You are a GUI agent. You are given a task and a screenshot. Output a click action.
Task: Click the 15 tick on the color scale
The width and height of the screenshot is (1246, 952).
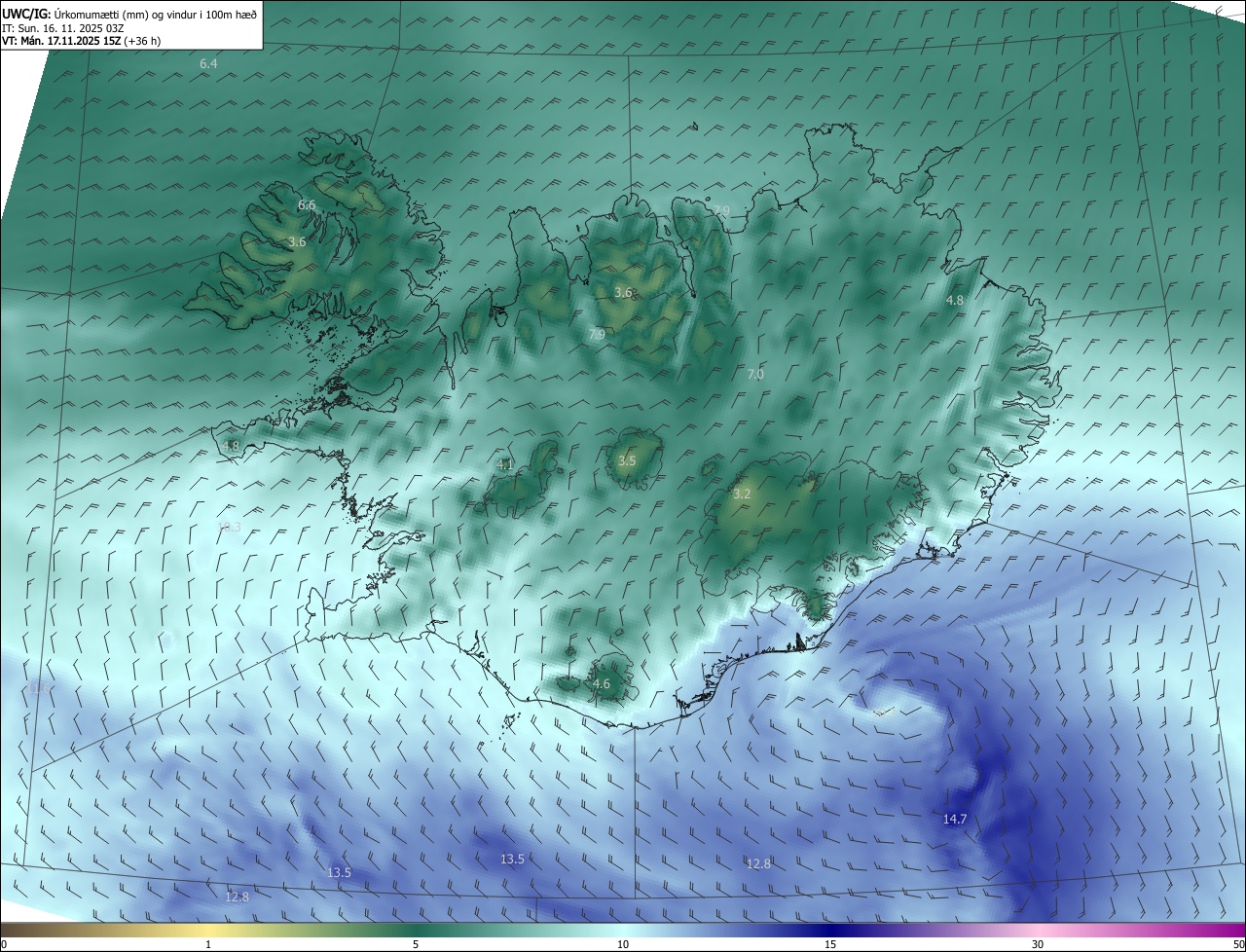(830, 944)
